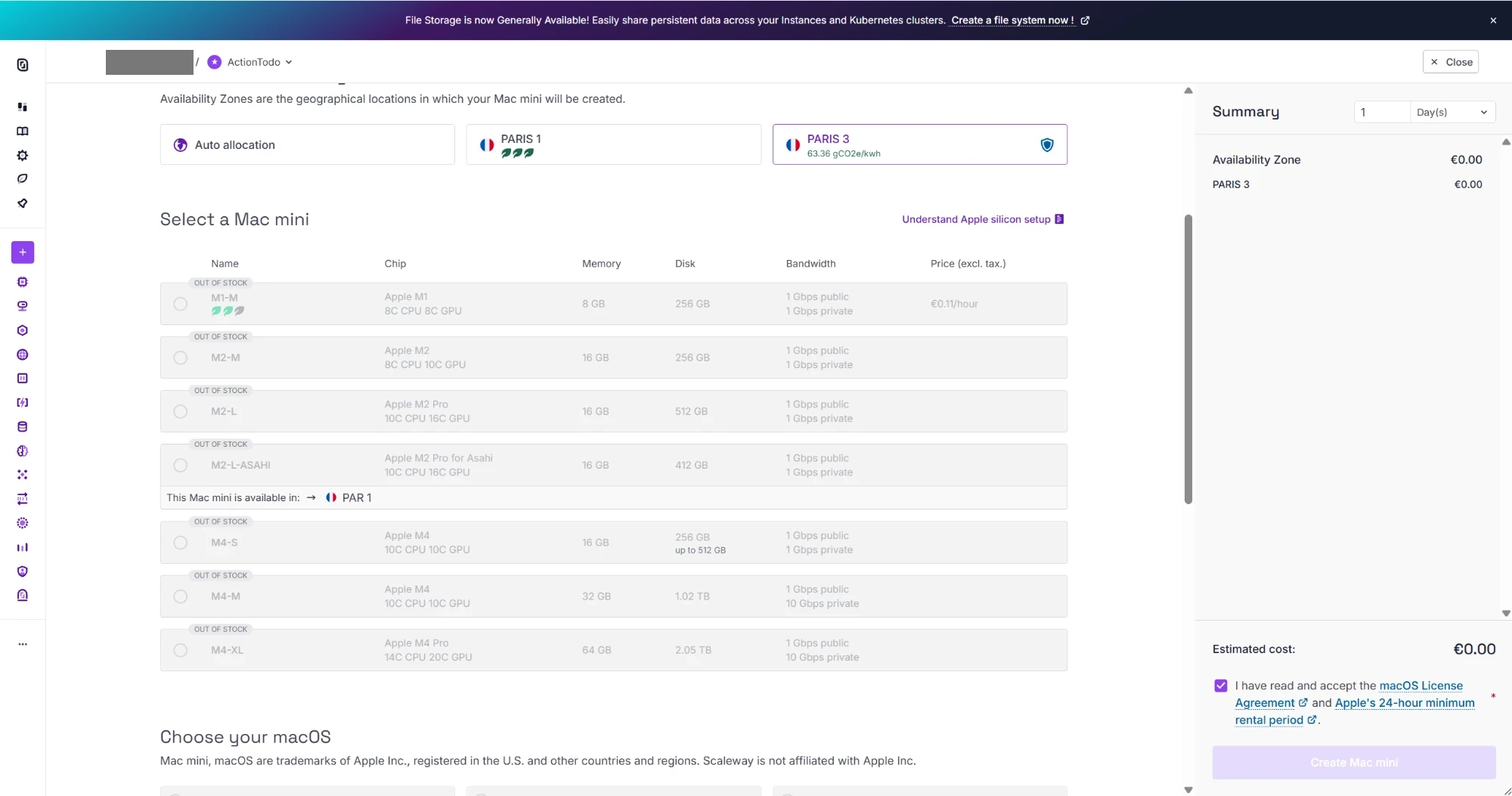Open the database cylinder icon in sidebar
The height and width of the screenshot is (796, 1512).
point(23,426)
